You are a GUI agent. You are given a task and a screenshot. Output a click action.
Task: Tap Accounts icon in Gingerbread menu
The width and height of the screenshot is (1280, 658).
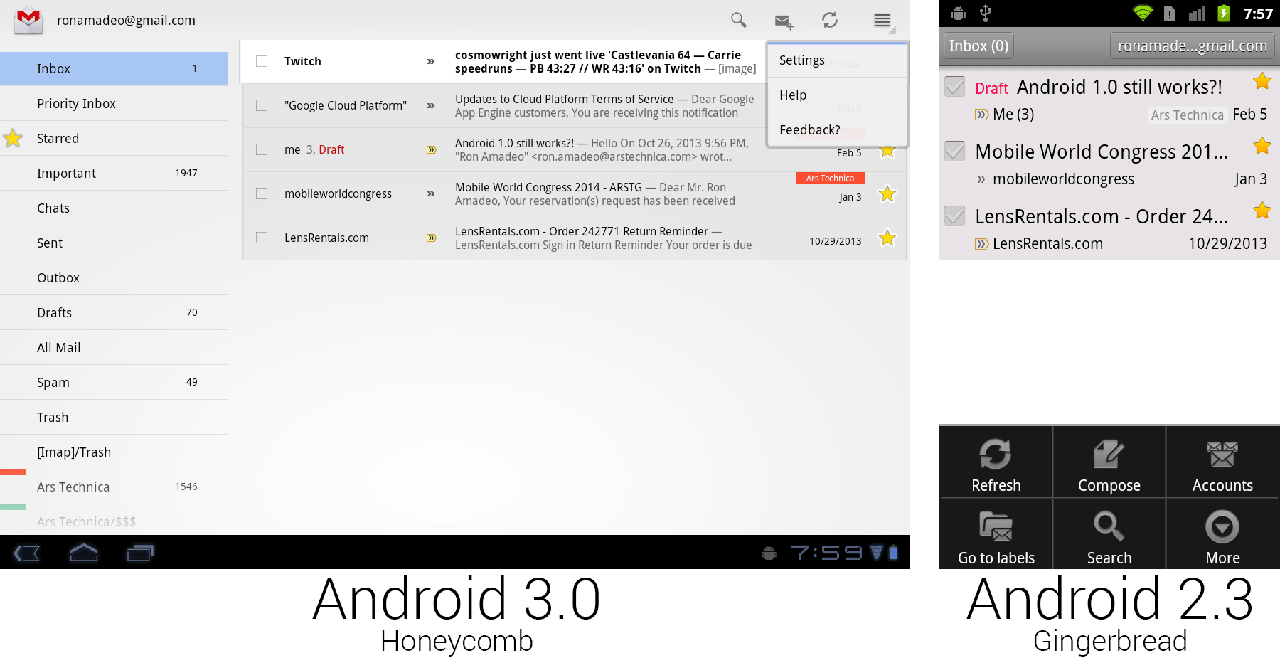1222,467
